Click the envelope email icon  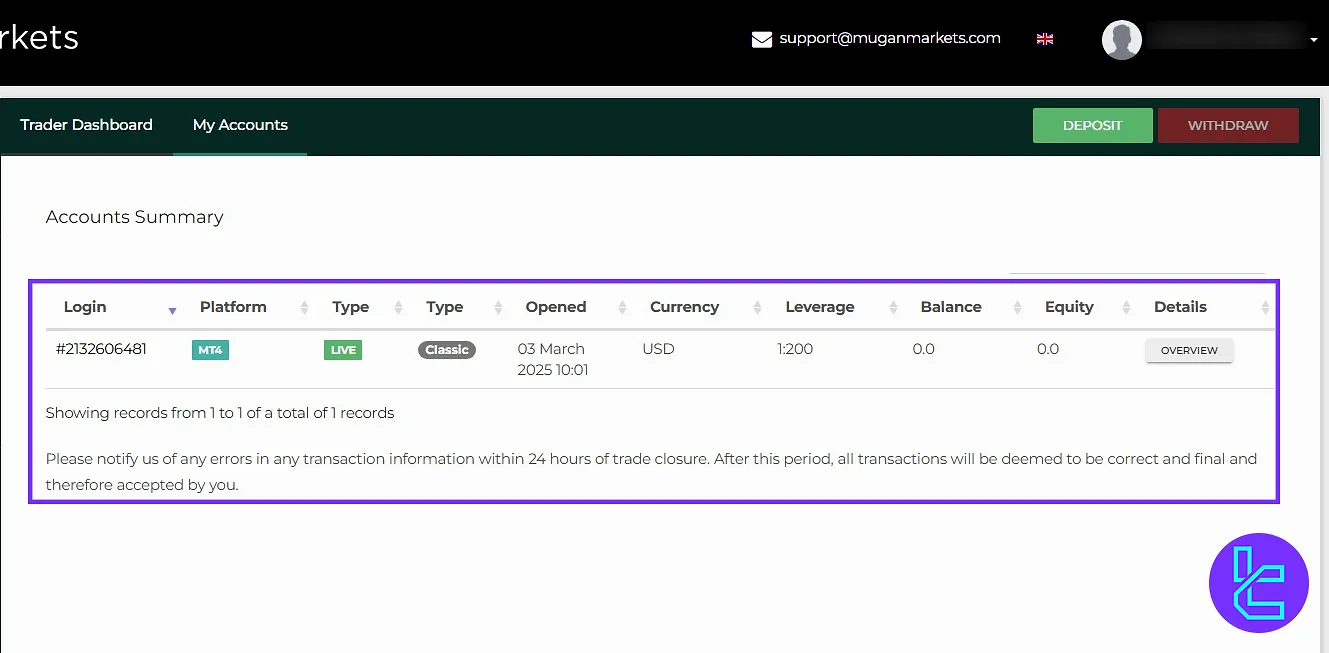coord(761,39)
